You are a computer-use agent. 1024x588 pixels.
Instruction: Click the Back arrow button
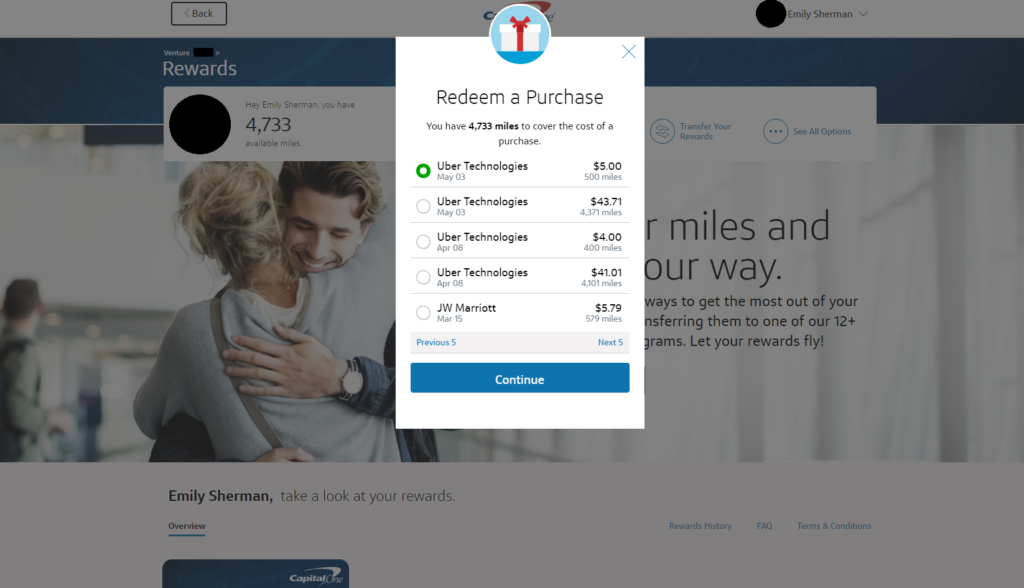199,14
